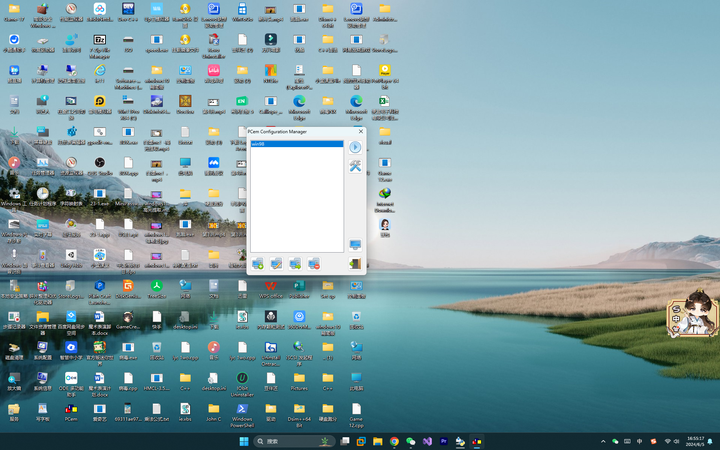Open machine settings with the hammer-wrench icon

click(355, 166)
